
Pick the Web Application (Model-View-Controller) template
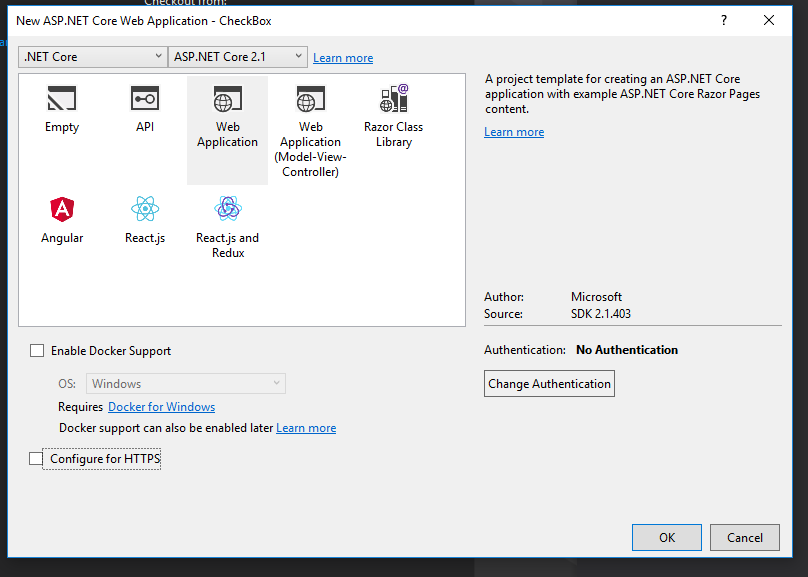click(x=310, y=130)
